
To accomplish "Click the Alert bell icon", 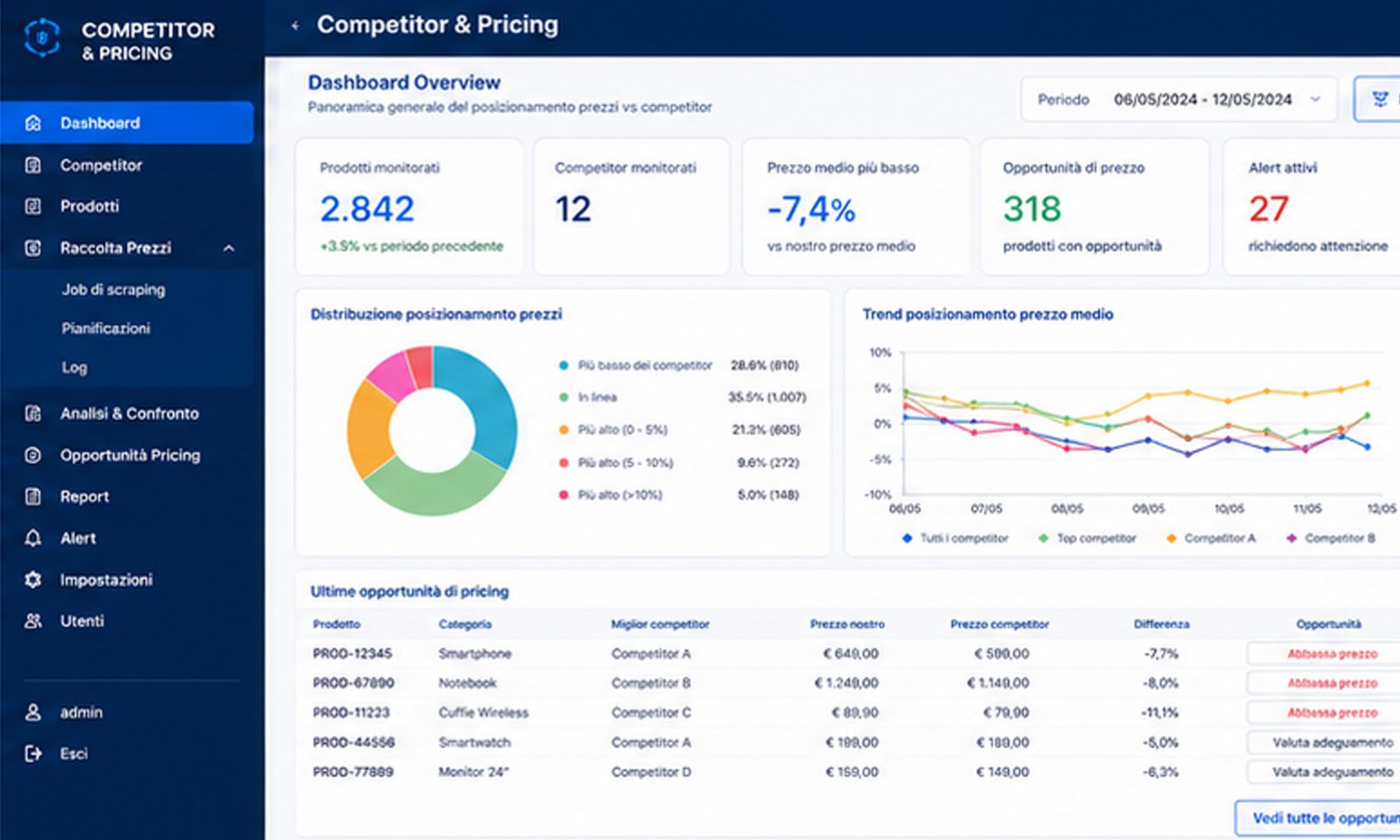I will pos(33,538).
